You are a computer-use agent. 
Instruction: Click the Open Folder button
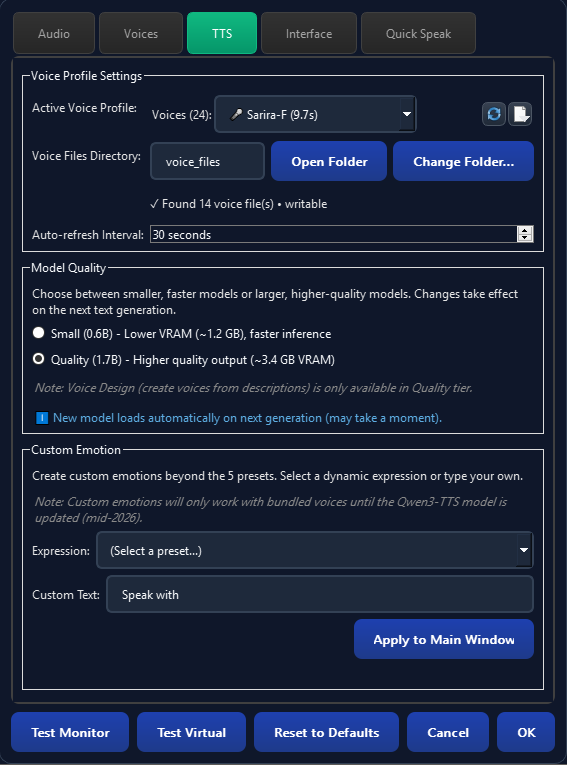point(329,161)
